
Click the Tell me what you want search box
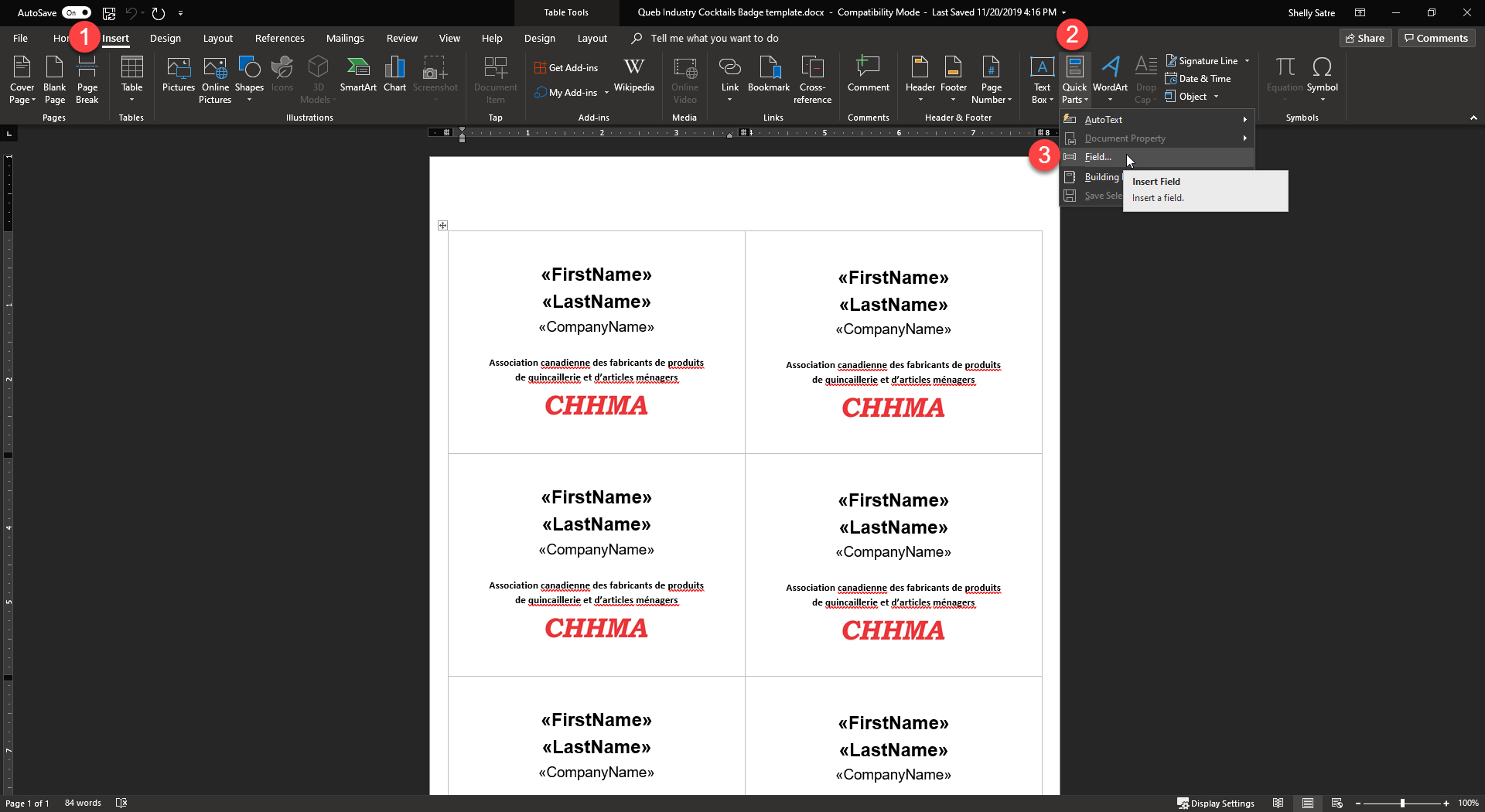pyautogui.click(x=714, y=38)
